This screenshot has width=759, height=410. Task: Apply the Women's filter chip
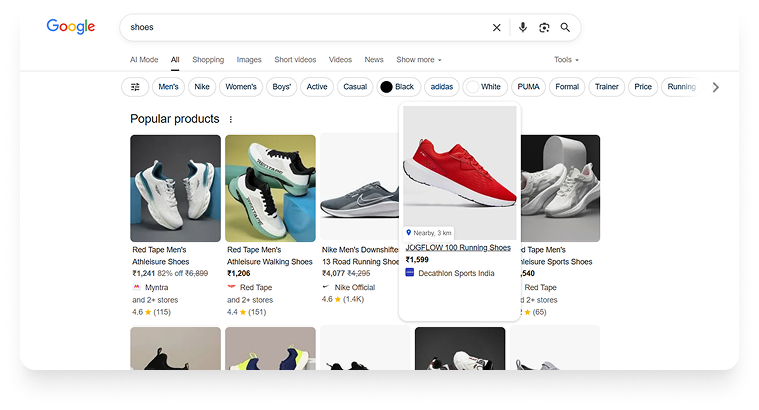click(241, 87)
